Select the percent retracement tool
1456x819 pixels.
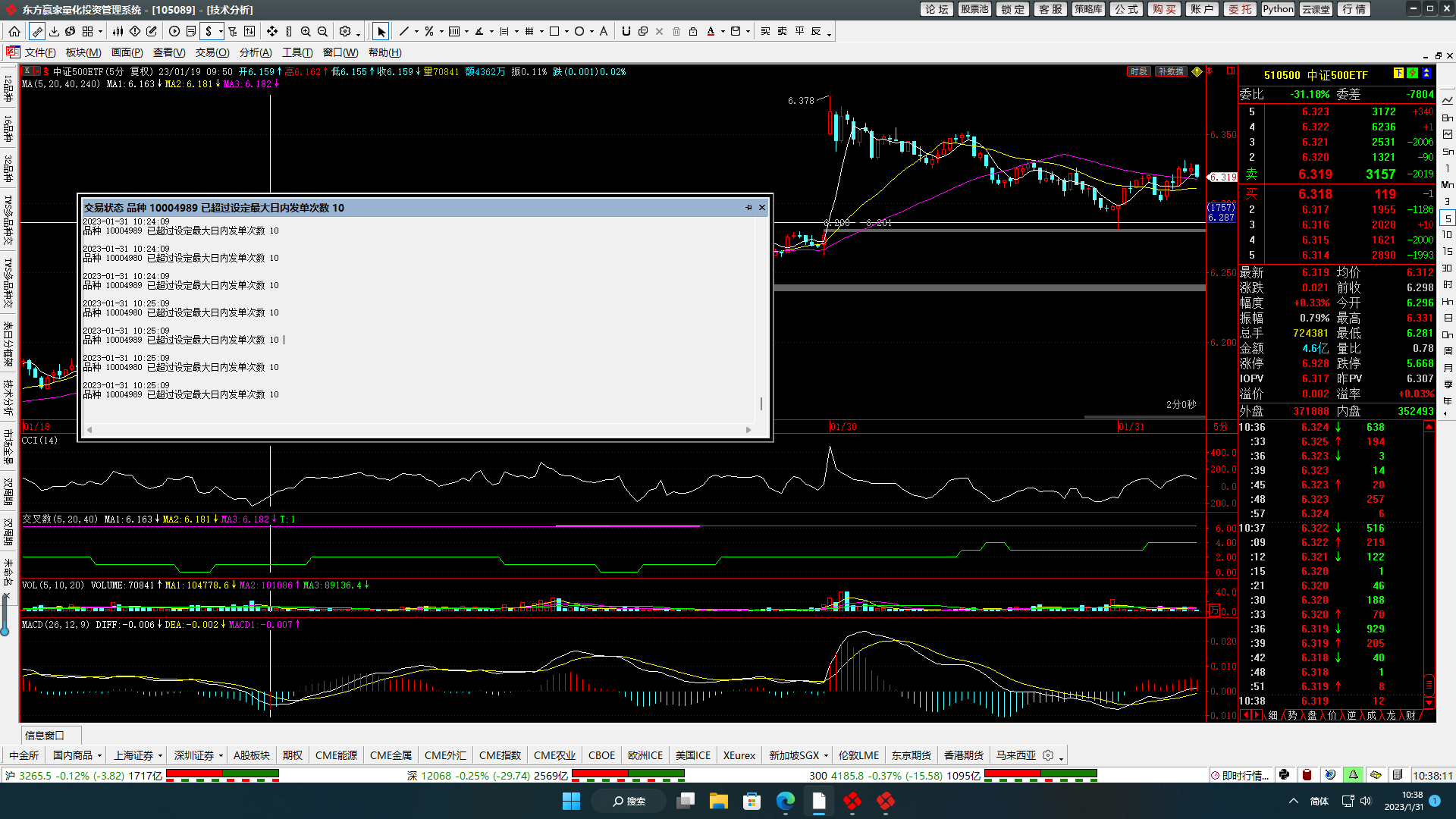tap(429, 31)
